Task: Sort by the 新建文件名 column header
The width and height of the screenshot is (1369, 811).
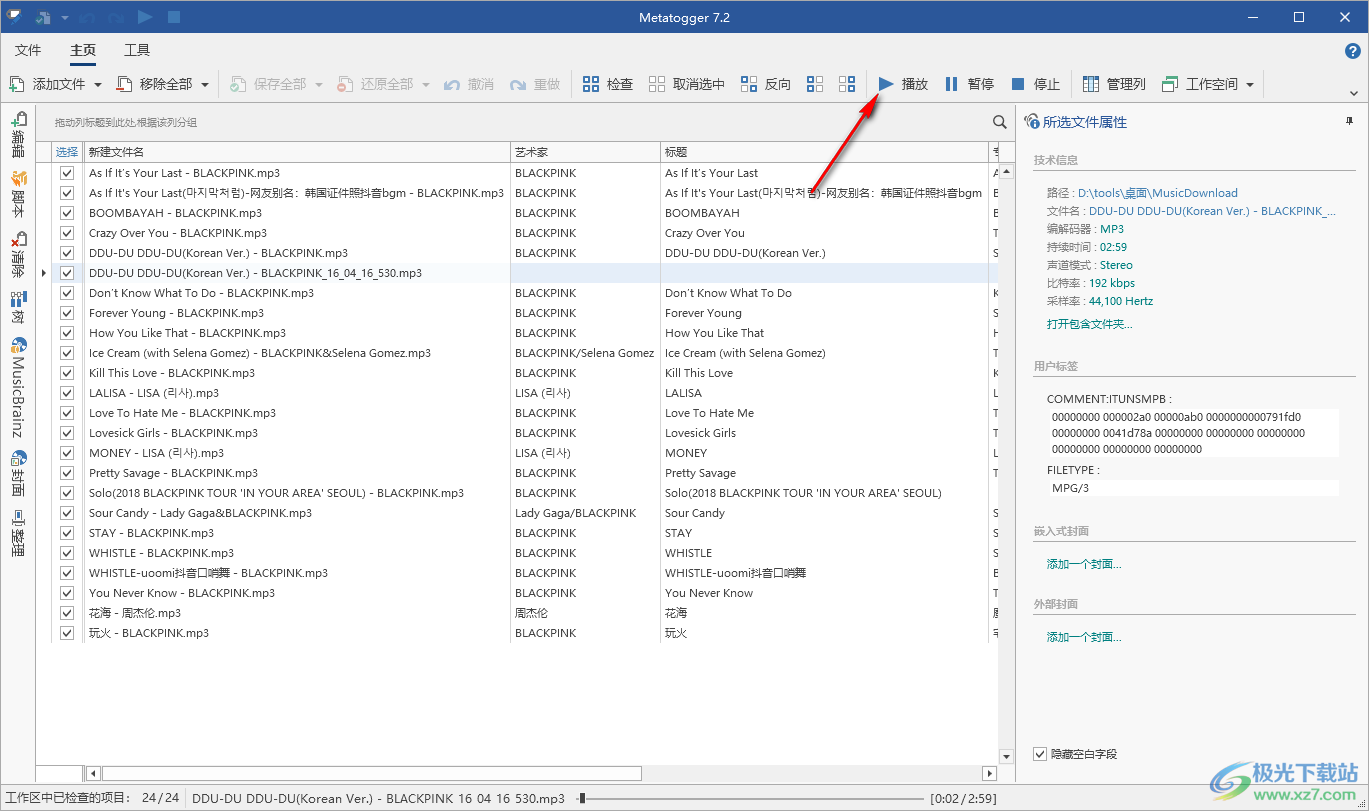Action: tap(297, 152)
